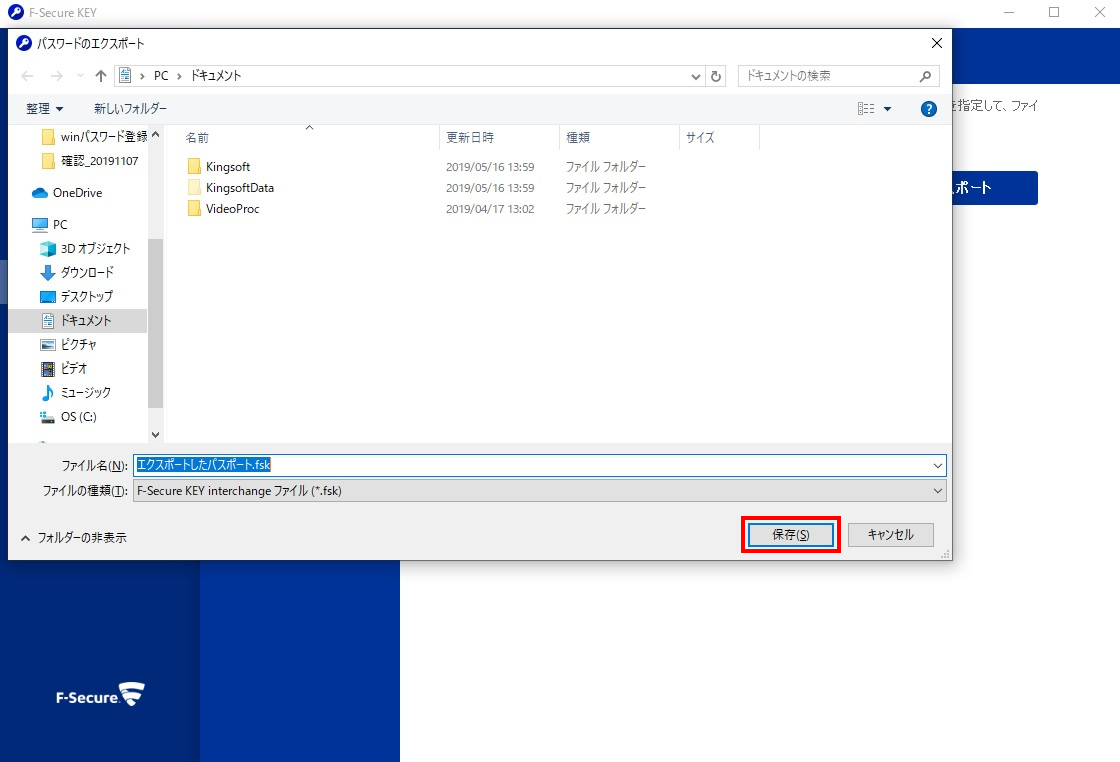The image size is (1120, 762).
Task: Open the Kingsoft folder
Action: point(227,167)
